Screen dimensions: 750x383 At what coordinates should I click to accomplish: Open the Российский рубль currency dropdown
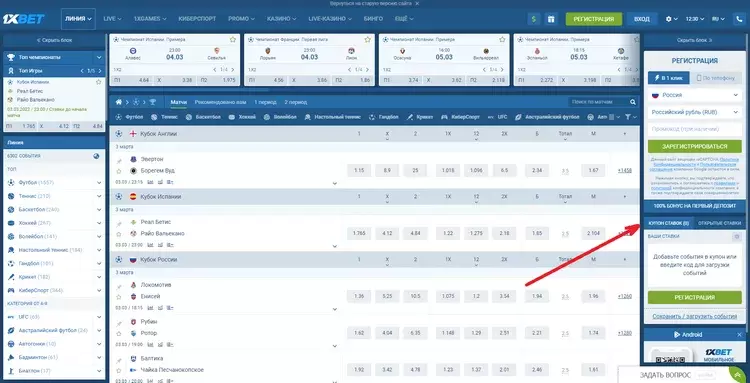[x=695, y=112]
